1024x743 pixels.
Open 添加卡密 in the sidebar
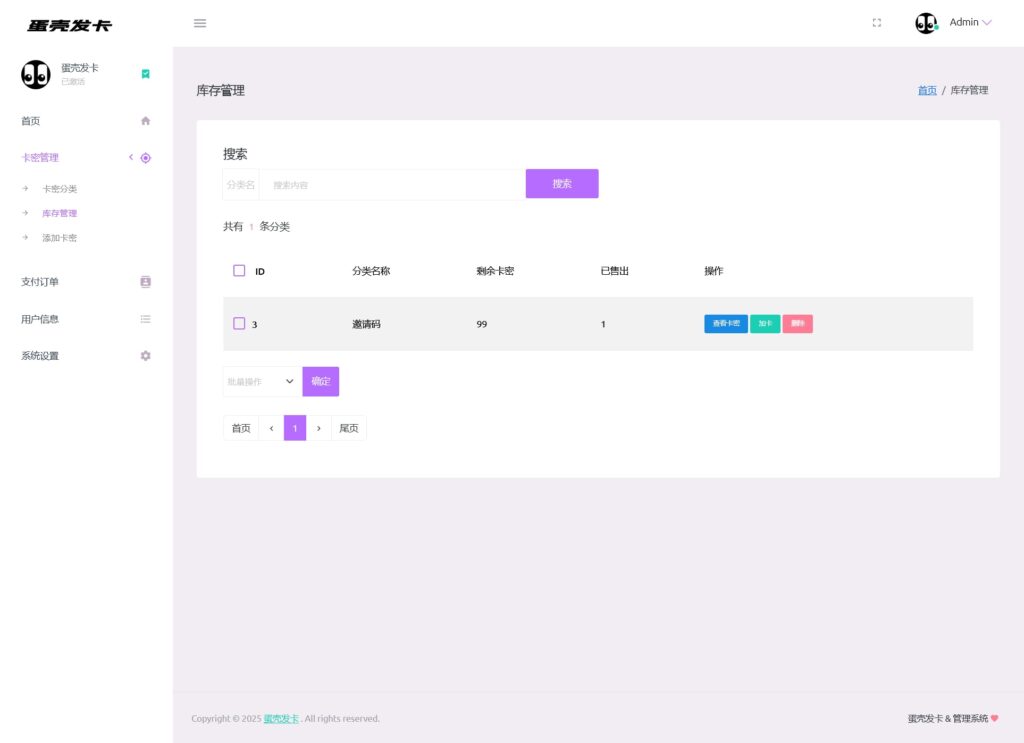pos(59,238)
